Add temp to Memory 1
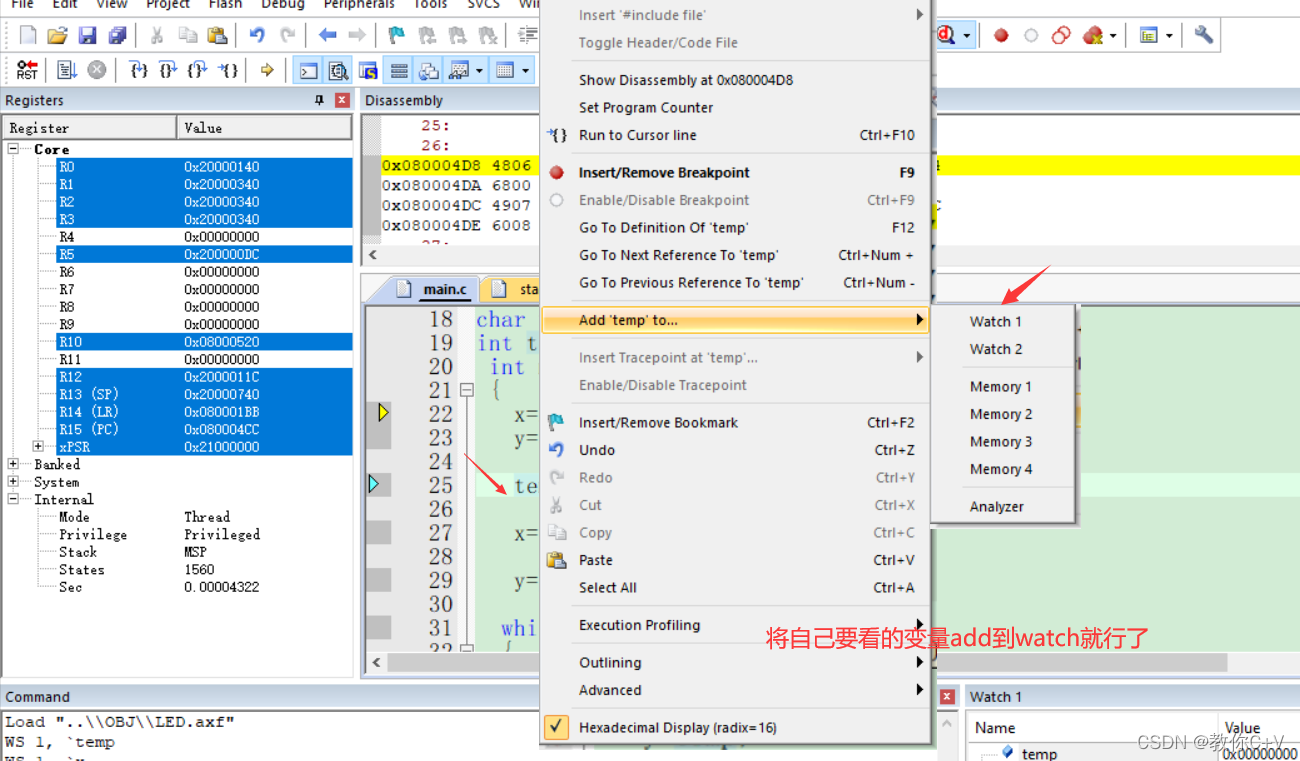The image size is (1300, 761). [1002, 387]
